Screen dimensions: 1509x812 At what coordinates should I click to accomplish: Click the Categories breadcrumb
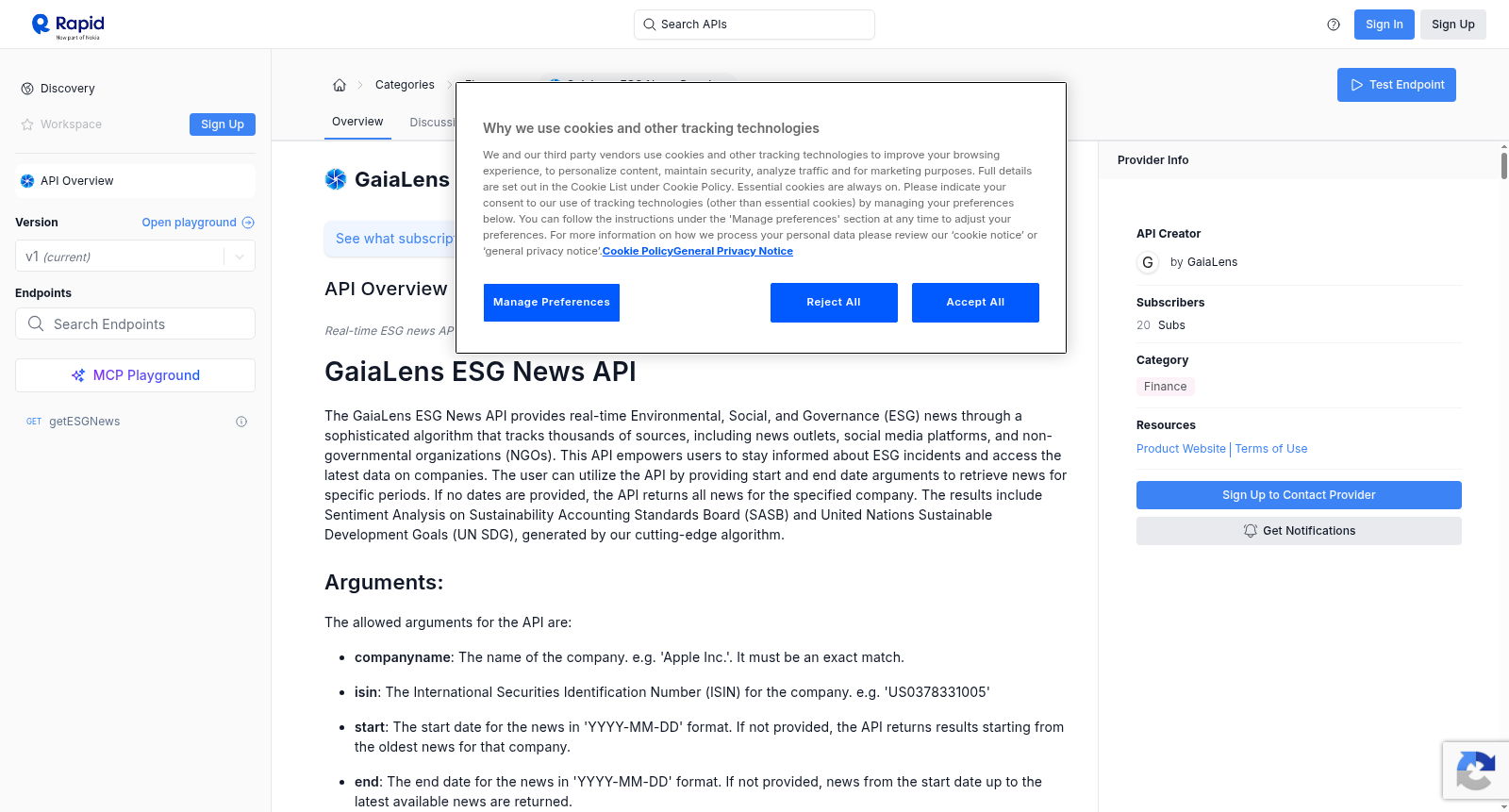(405, 85)
